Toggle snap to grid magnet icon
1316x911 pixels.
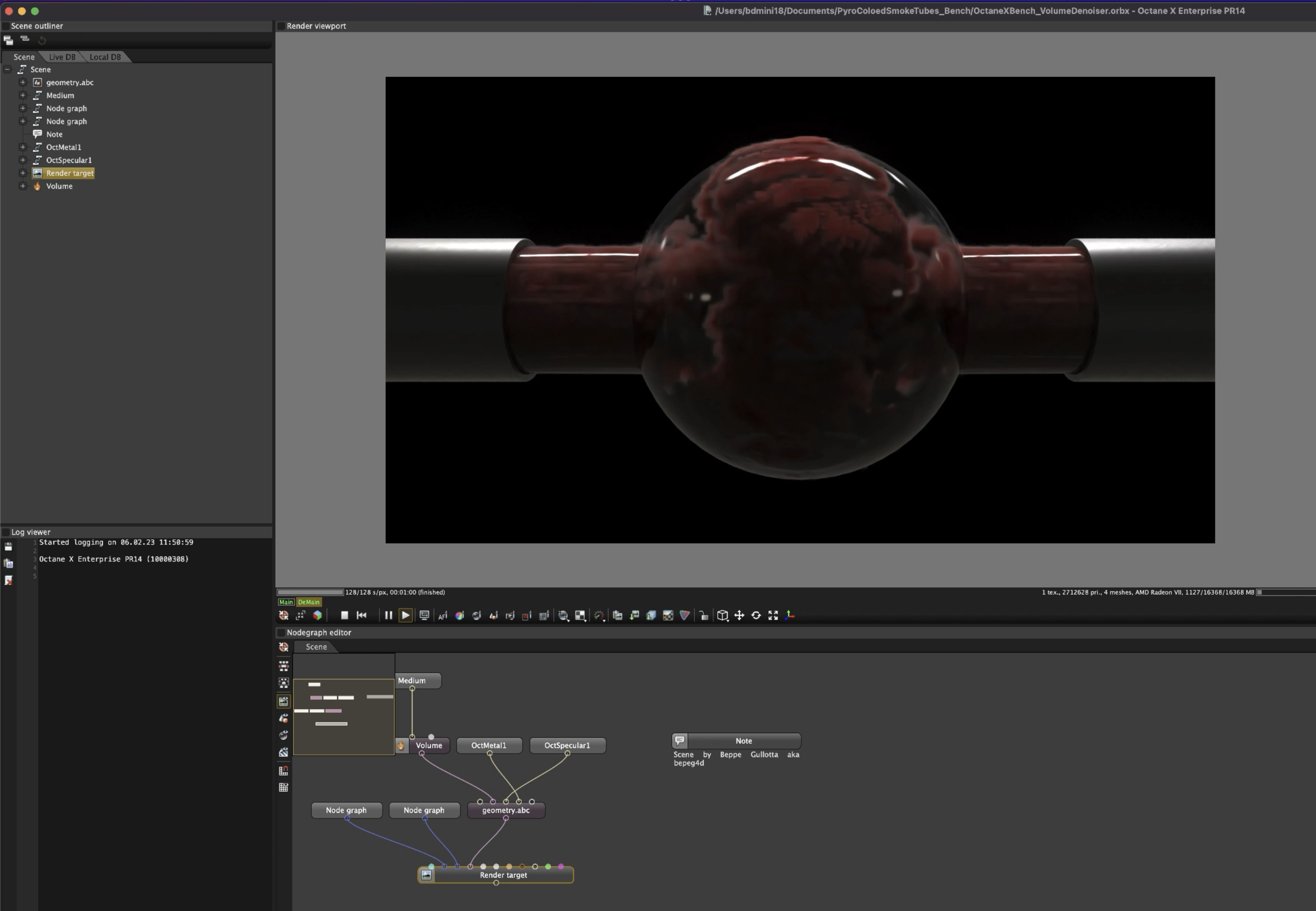tap(283, 771)
